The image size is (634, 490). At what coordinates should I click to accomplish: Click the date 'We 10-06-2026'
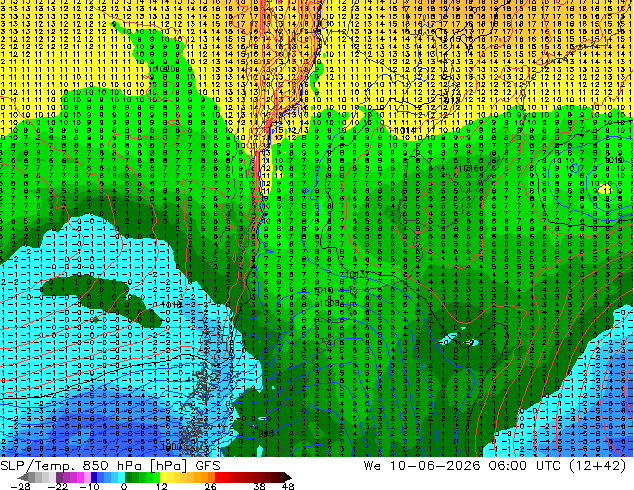pos(422,466)
